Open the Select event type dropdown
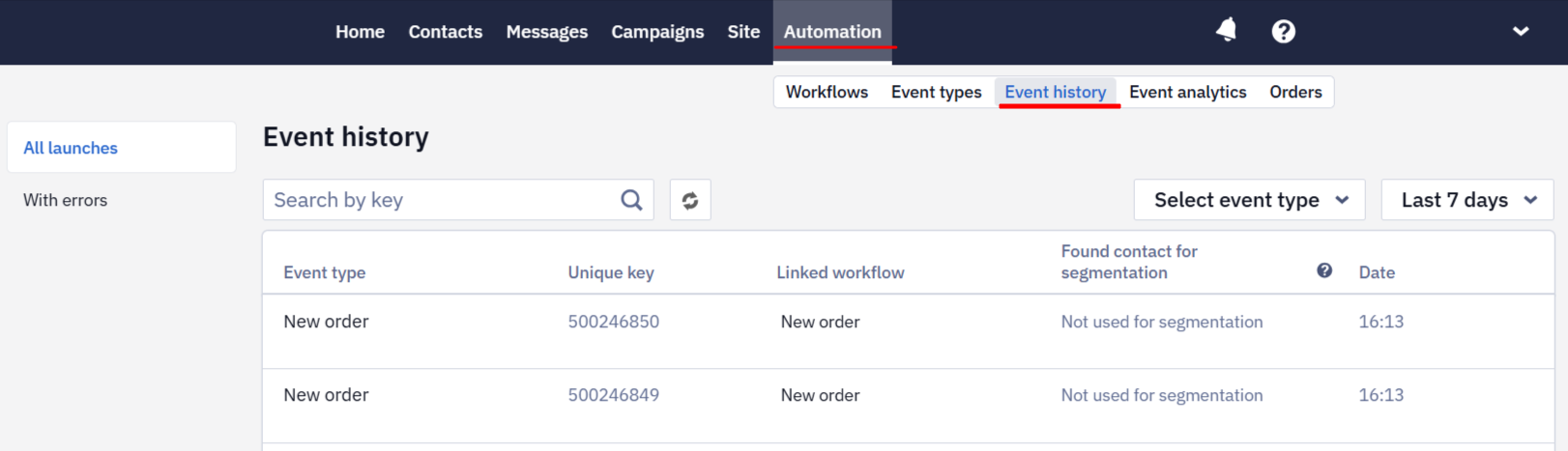The width and height of the screenshot is (1568, 451). tap(1249, 200)
